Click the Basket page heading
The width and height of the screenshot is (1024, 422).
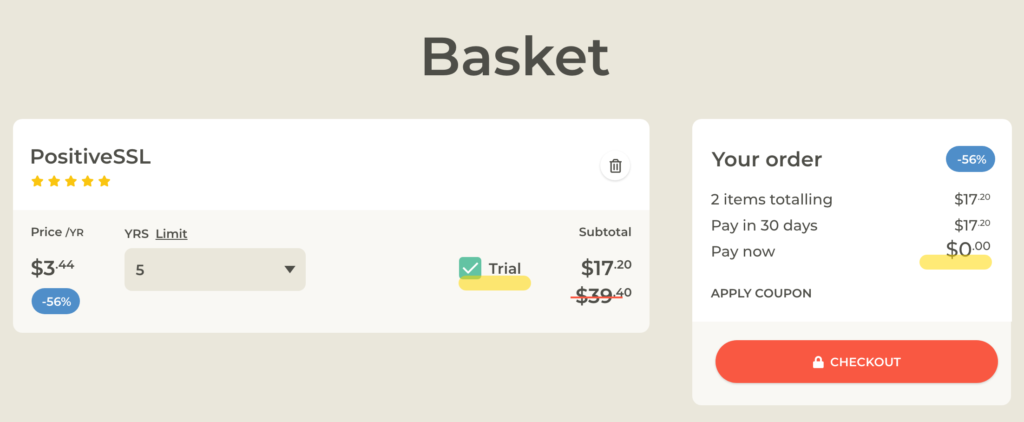515,56
